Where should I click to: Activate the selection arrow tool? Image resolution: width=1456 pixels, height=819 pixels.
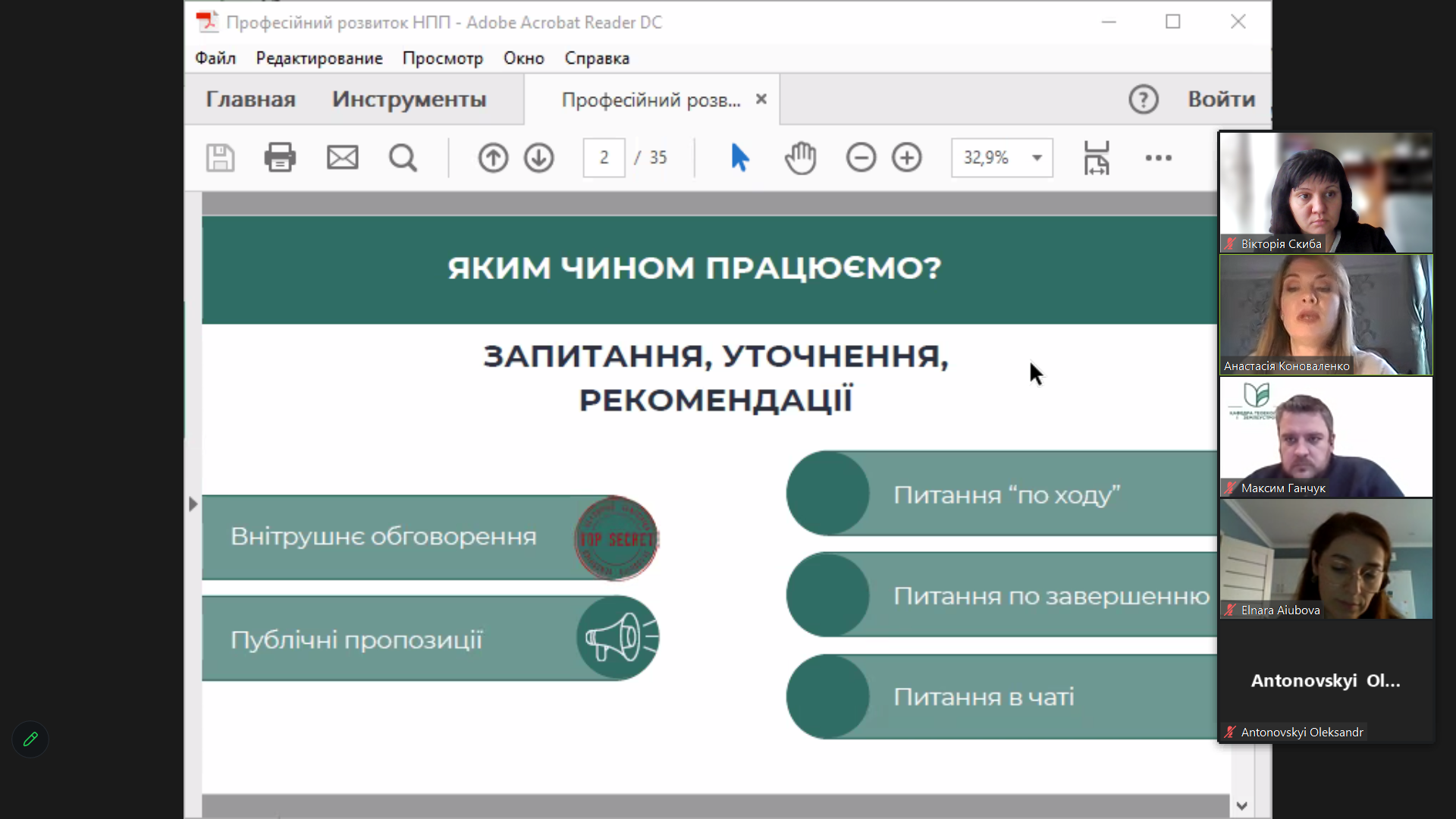click(740, 158)
